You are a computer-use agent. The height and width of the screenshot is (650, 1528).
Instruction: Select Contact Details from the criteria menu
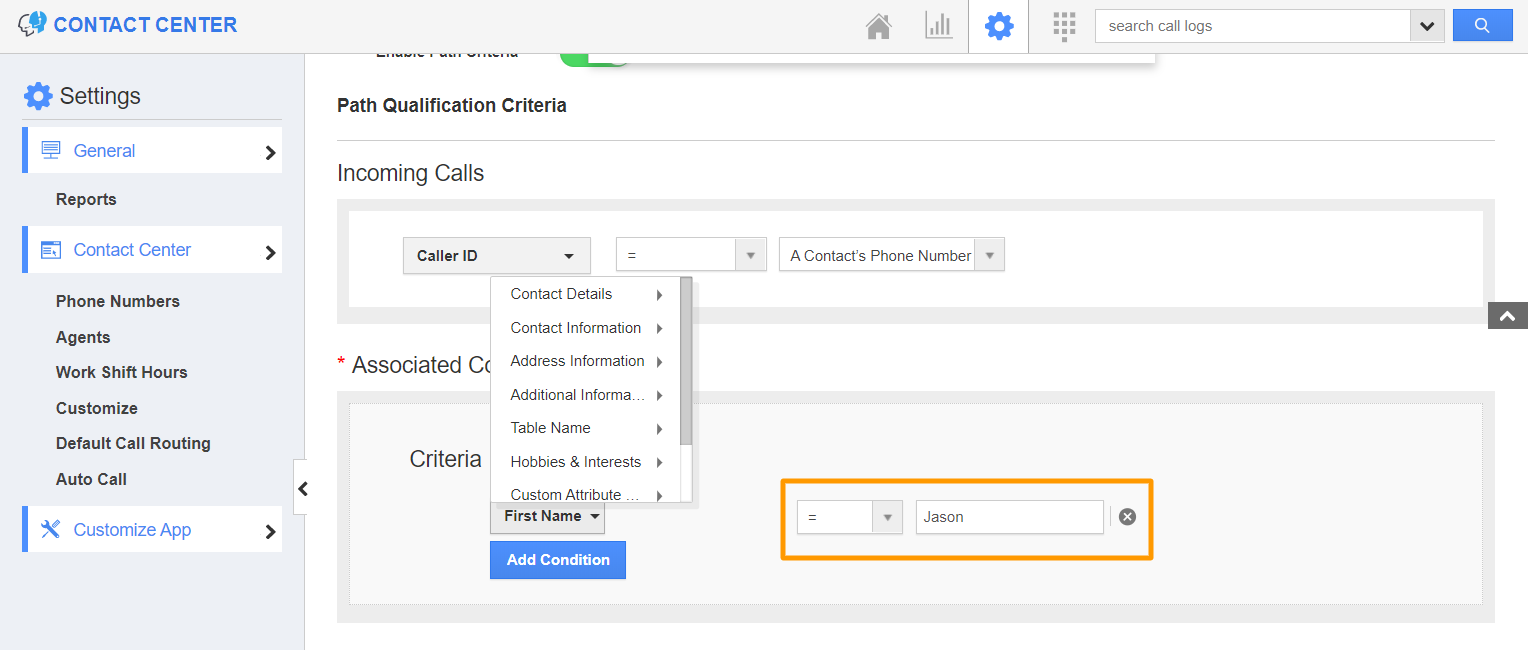[x=560, y=294]
